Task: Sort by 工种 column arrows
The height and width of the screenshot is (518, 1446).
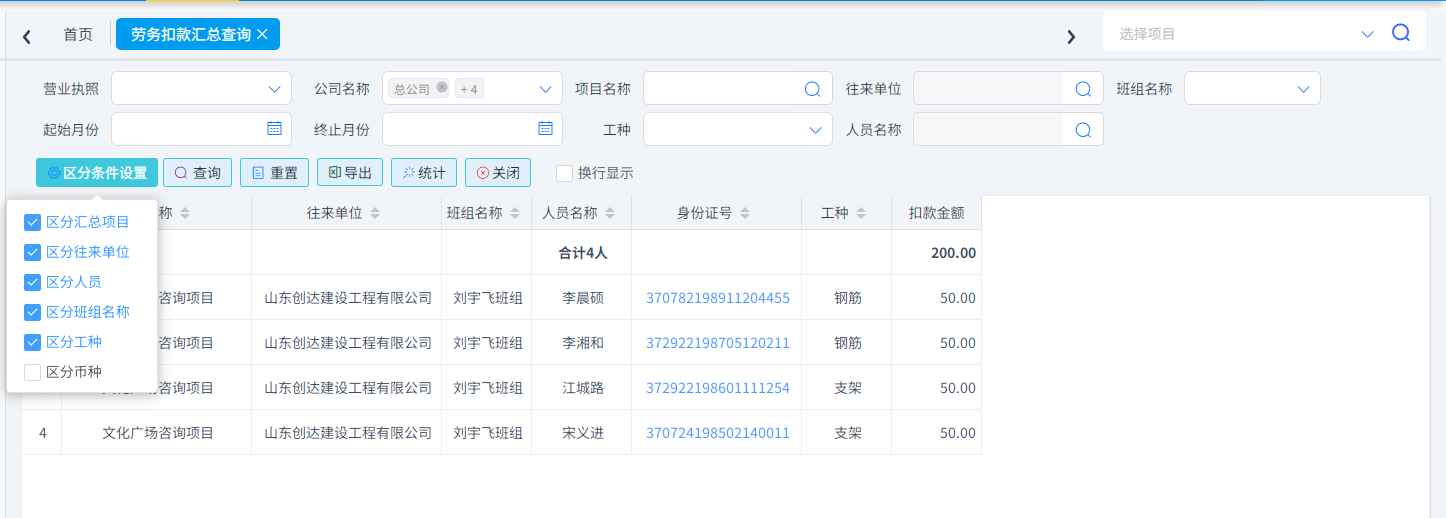Action: click(862, 213)
